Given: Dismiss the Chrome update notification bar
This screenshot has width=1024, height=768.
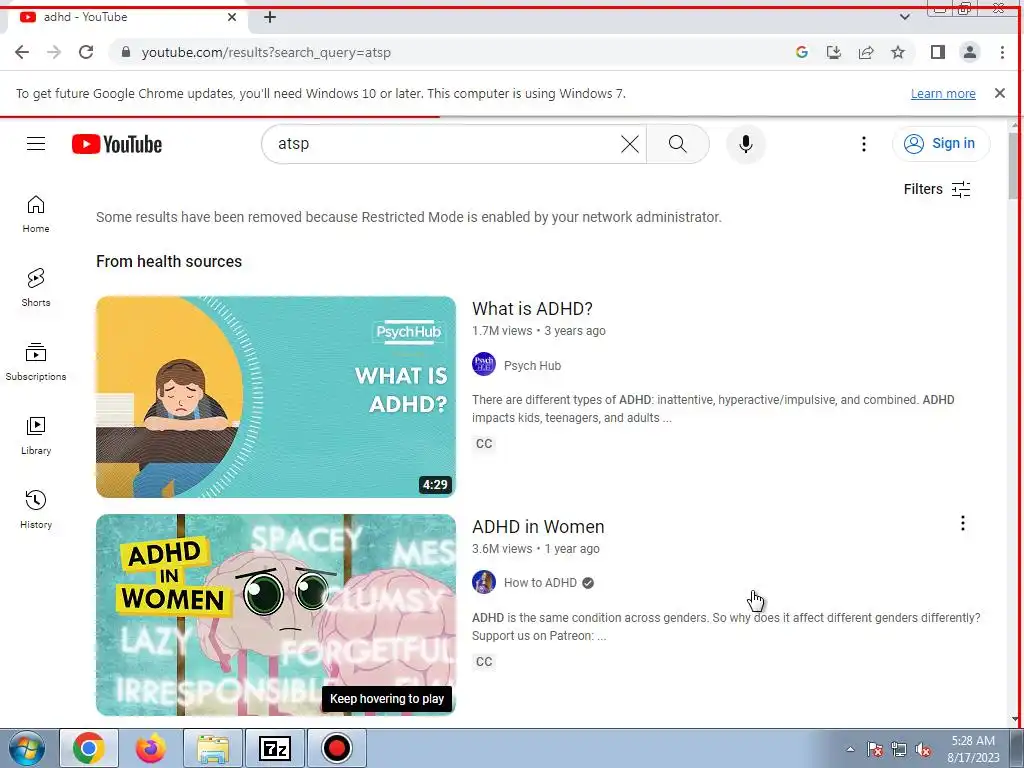Looking at the screenshot, I should 999,93.
